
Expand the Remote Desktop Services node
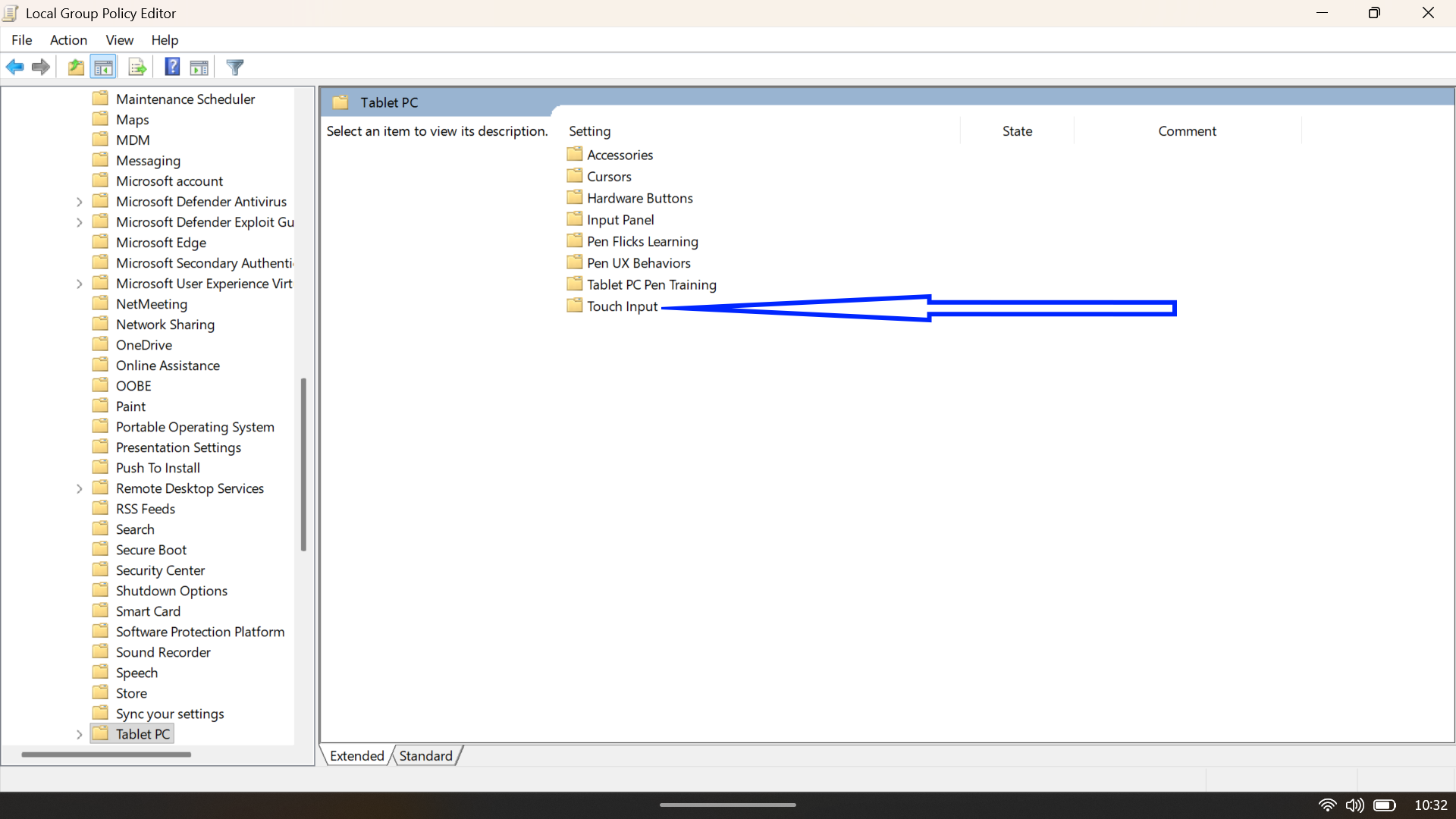pos(79,488)
